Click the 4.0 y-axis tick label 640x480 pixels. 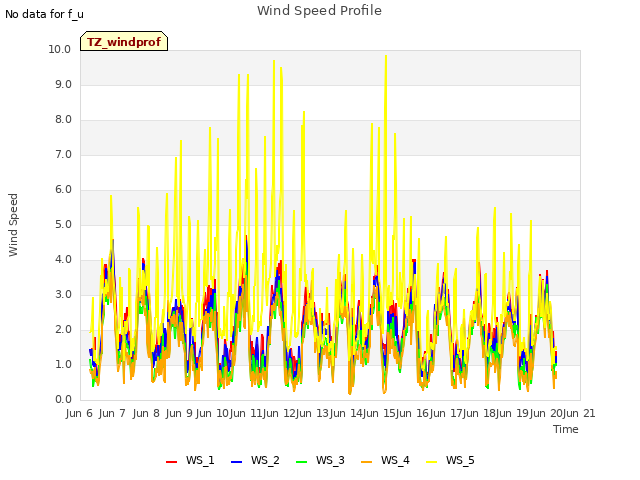pos(63,260)
